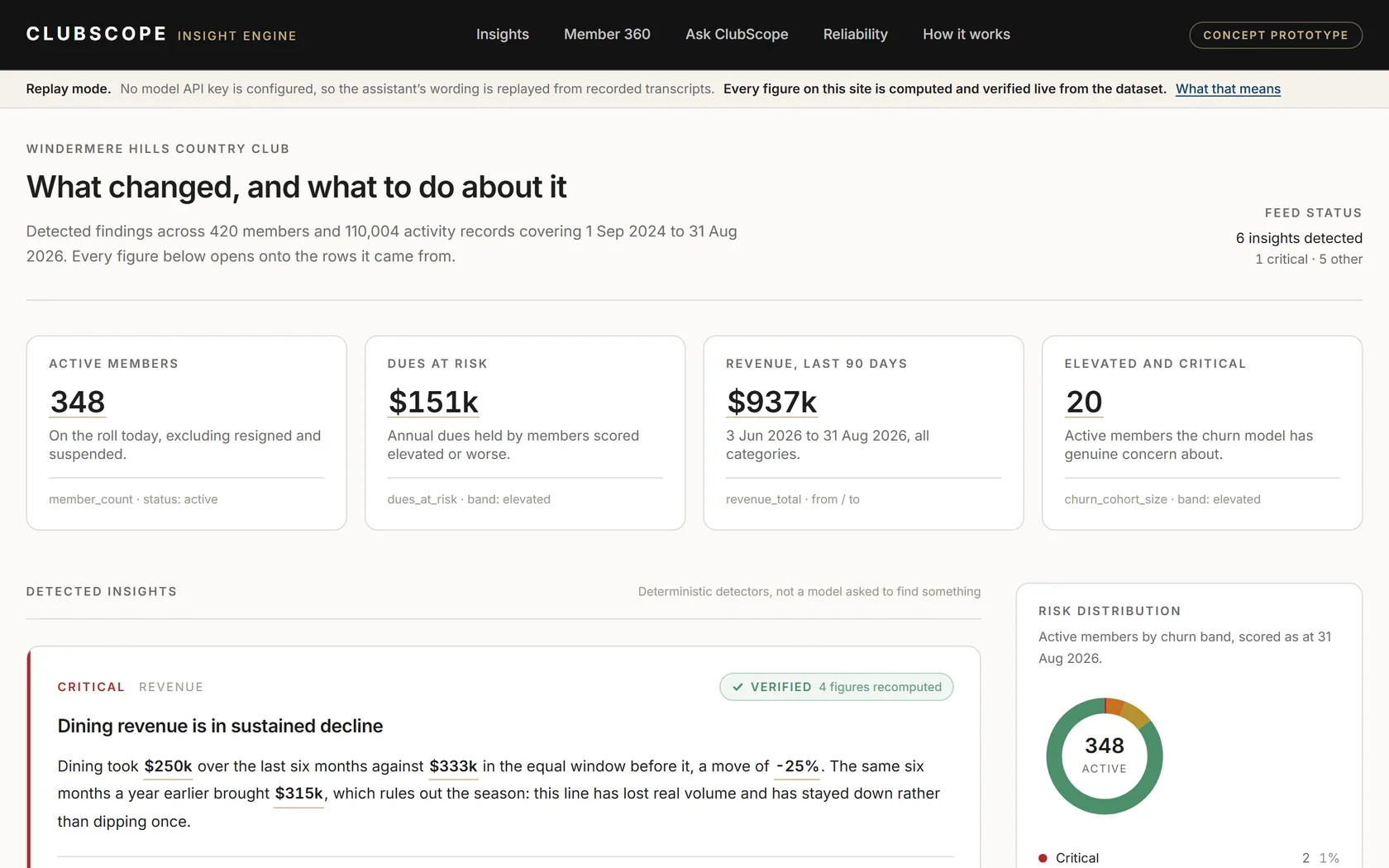1389x868 pixels.
Task: Click 'revenue_total · from / to' label
Action: tap(792, 499)
